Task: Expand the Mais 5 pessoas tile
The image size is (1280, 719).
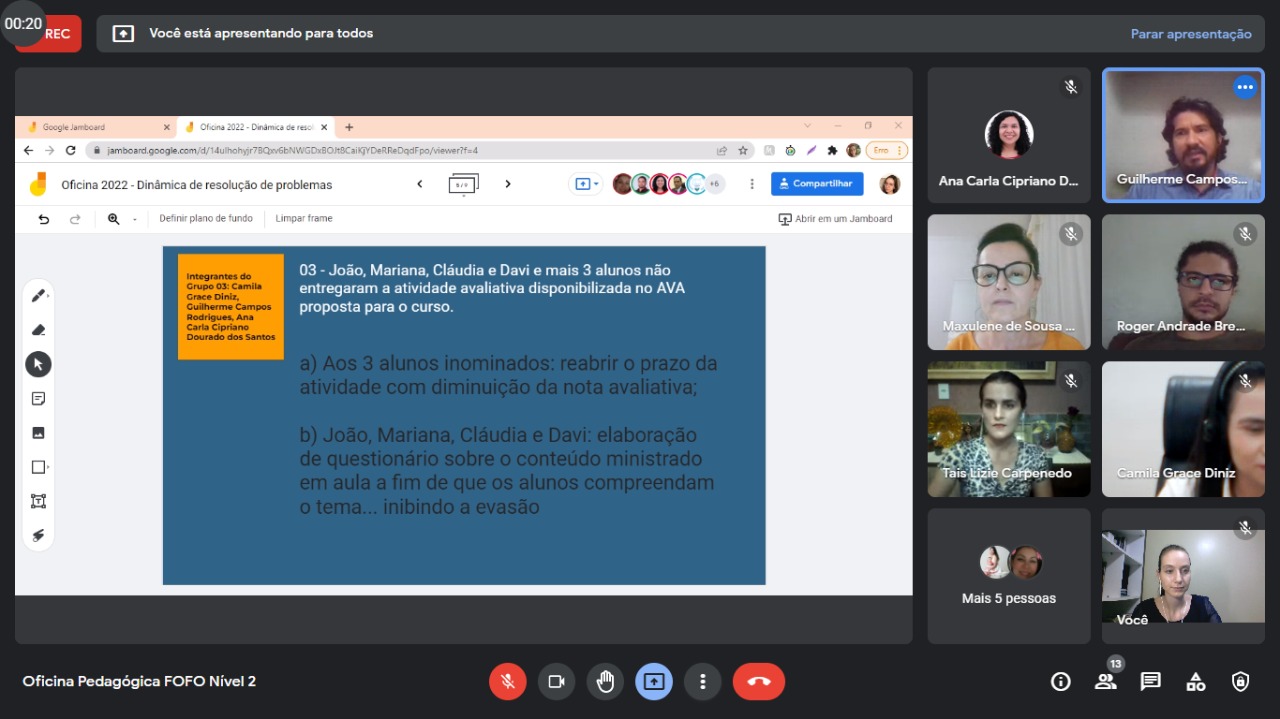Action: [1008, 576]
